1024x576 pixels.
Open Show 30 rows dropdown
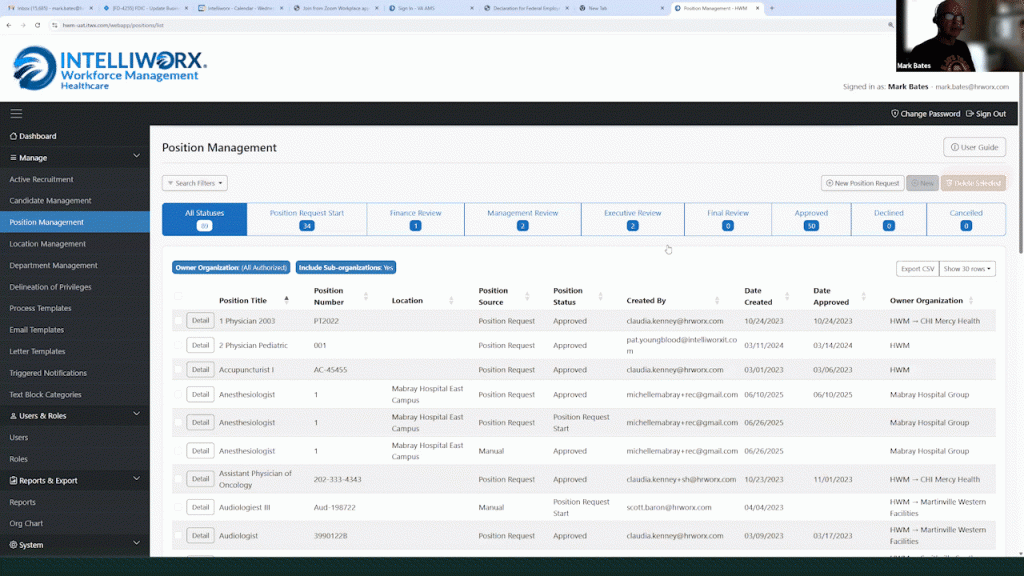click(x=967, y=268)
